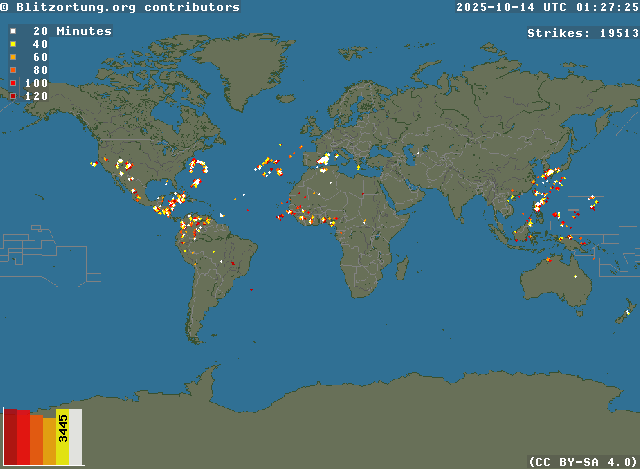Screen dimensions: 640x469
Task: Click the yellow 40 minutes legend marker
Action: coord(12,45)
